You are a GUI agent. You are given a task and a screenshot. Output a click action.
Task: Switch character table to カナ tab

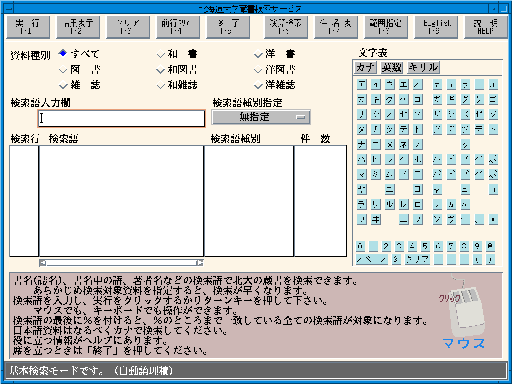tap(365, 68)
